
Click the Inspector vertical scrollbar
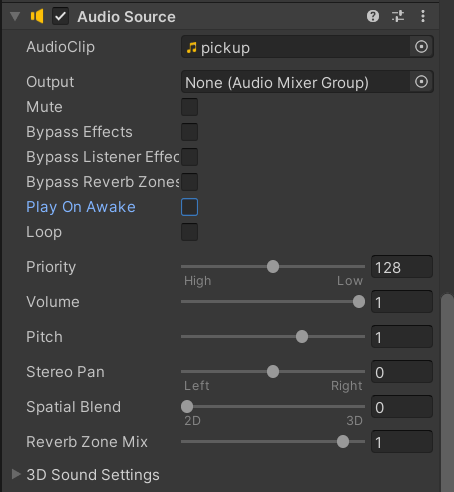447,393
